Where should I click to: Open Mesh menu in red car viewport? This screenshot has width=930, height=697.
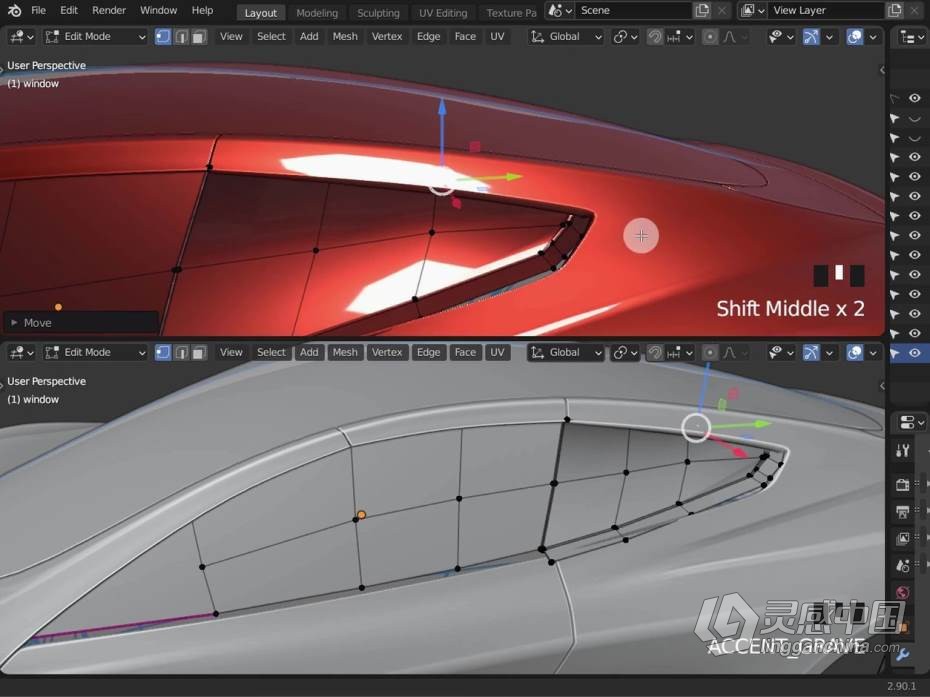coord(345,37)
